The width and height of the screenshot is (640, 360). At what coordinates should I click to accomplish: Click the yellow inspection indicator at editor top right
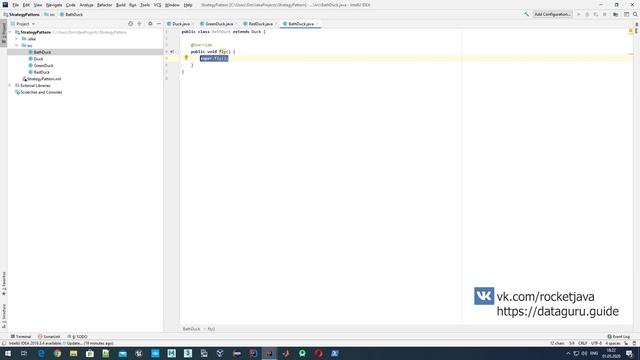631,31
